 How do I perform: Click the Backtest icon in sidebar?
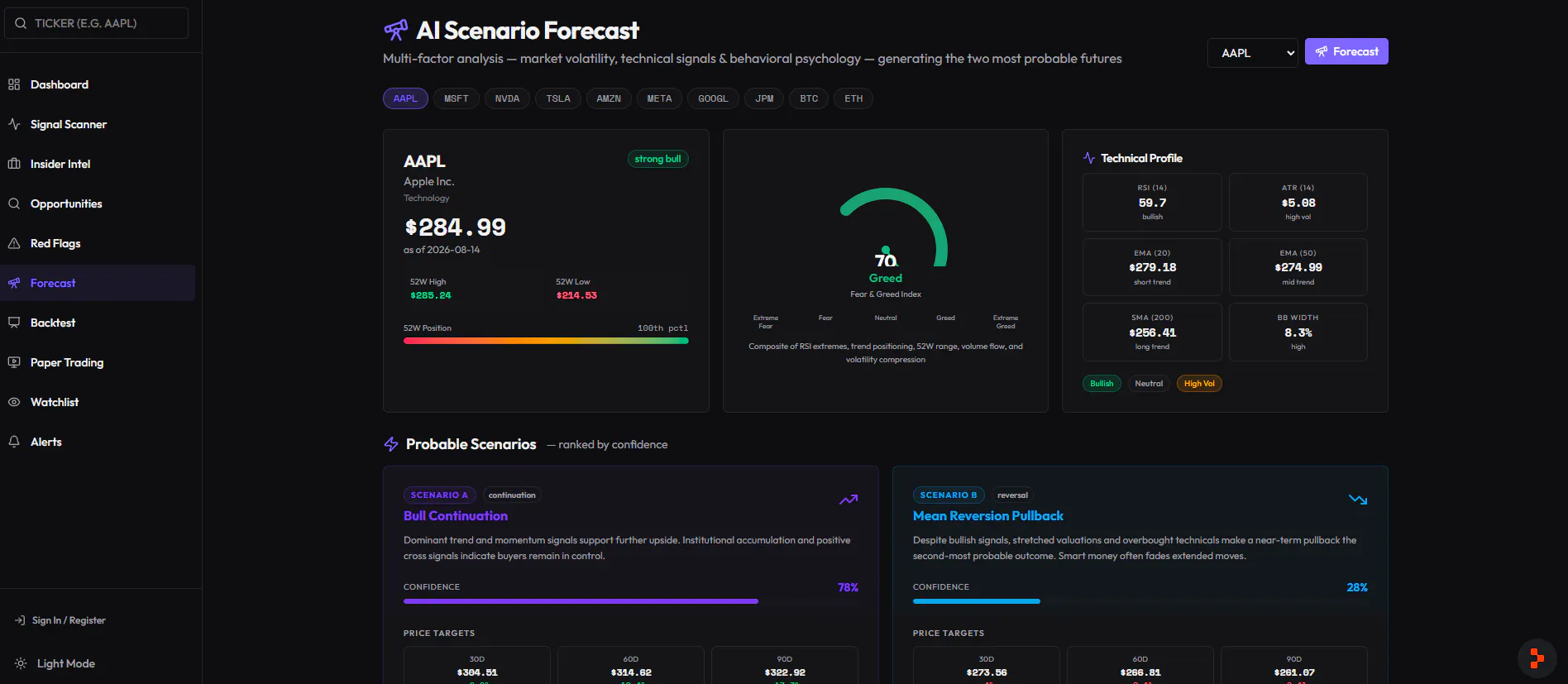coord(14,323)
